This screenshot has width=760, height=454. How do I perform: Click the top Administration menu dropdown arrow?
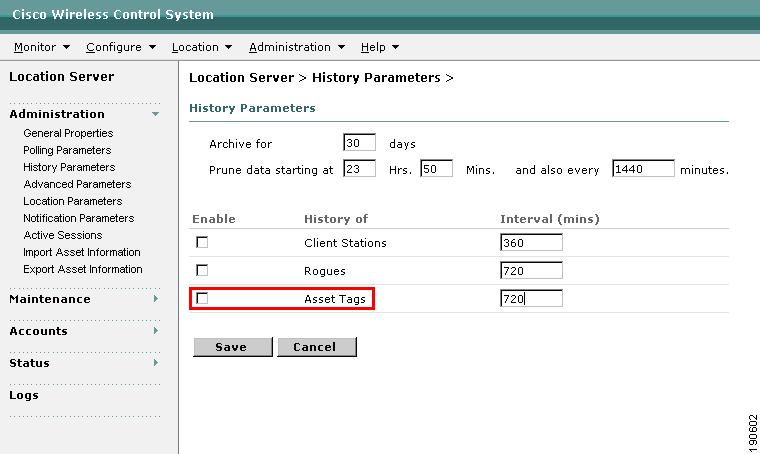341,47
